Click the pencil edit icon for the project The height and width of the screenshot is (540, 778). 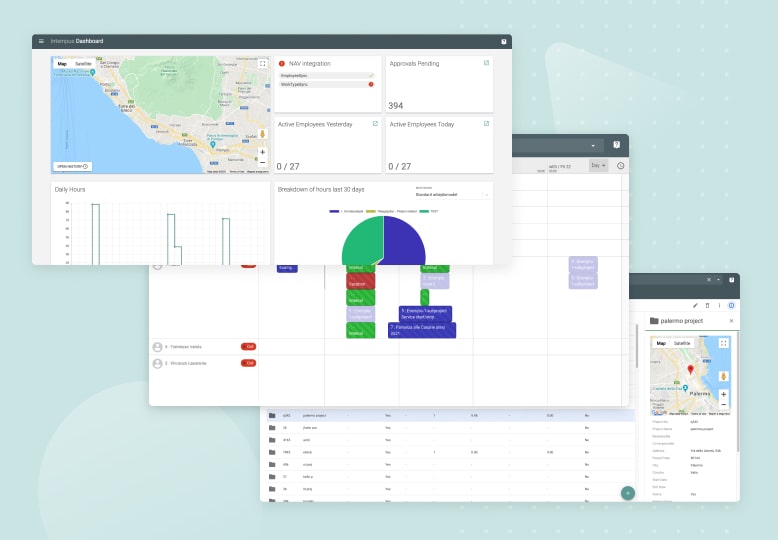click(x=695, y=305)
